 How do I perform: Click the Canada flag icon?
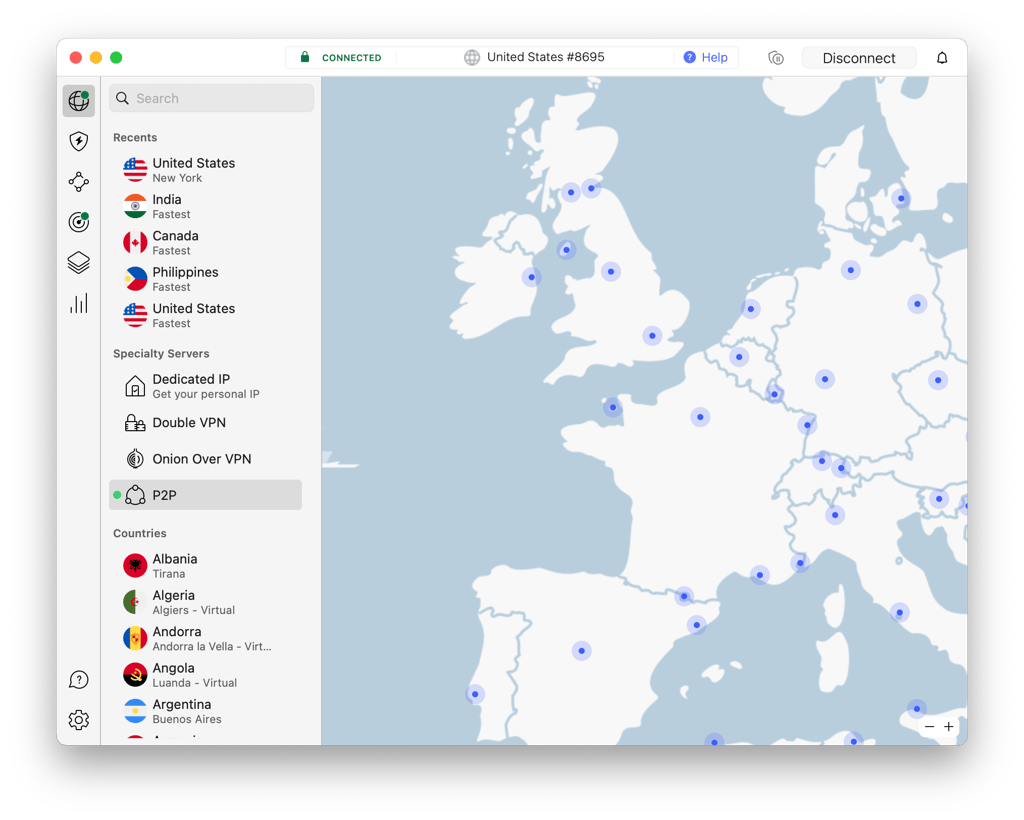point(135,243)
